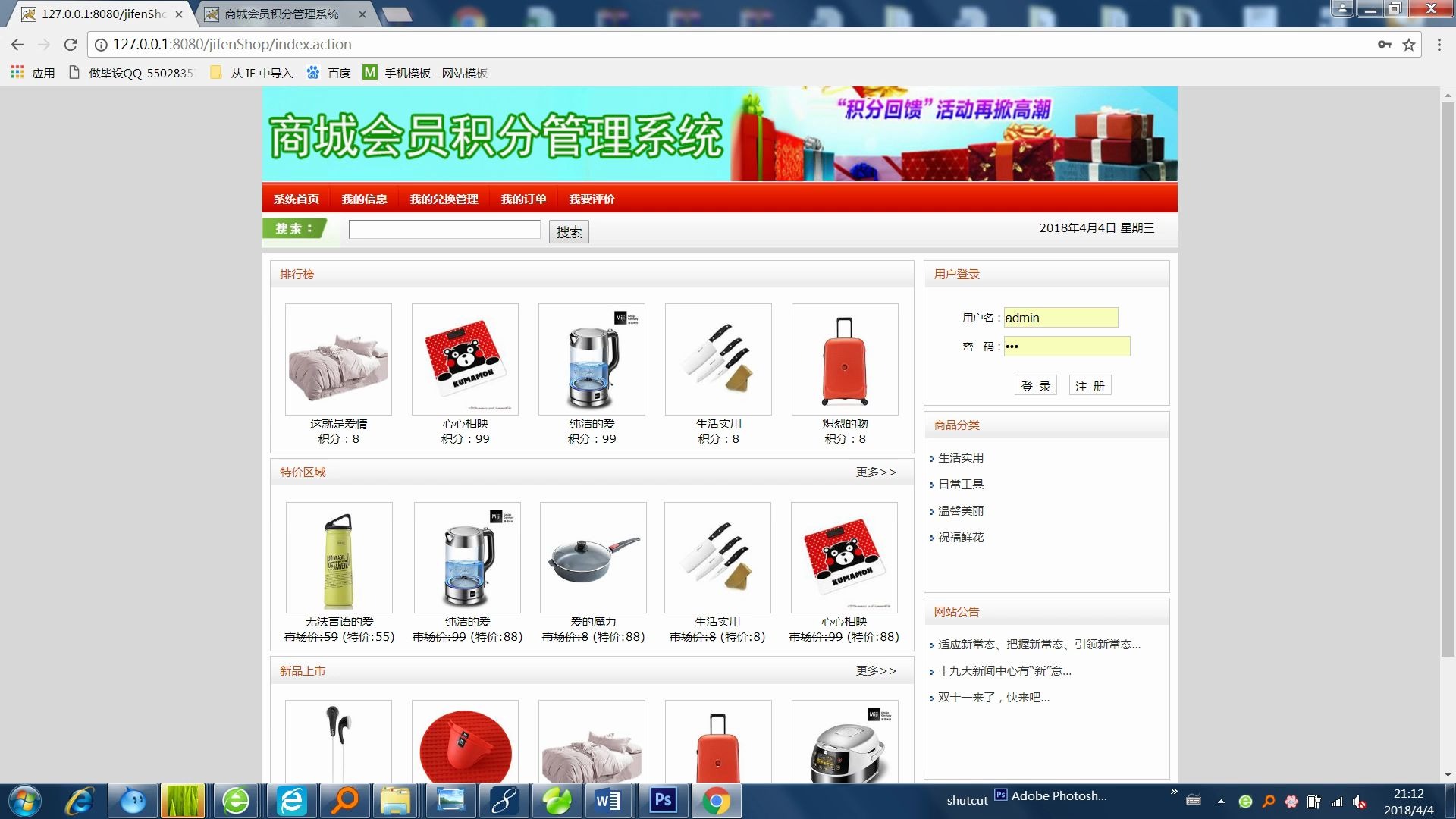This screenshot has width=1456, height=819.
Task: Click the 密码 password field
Action: pos(1067,346)
